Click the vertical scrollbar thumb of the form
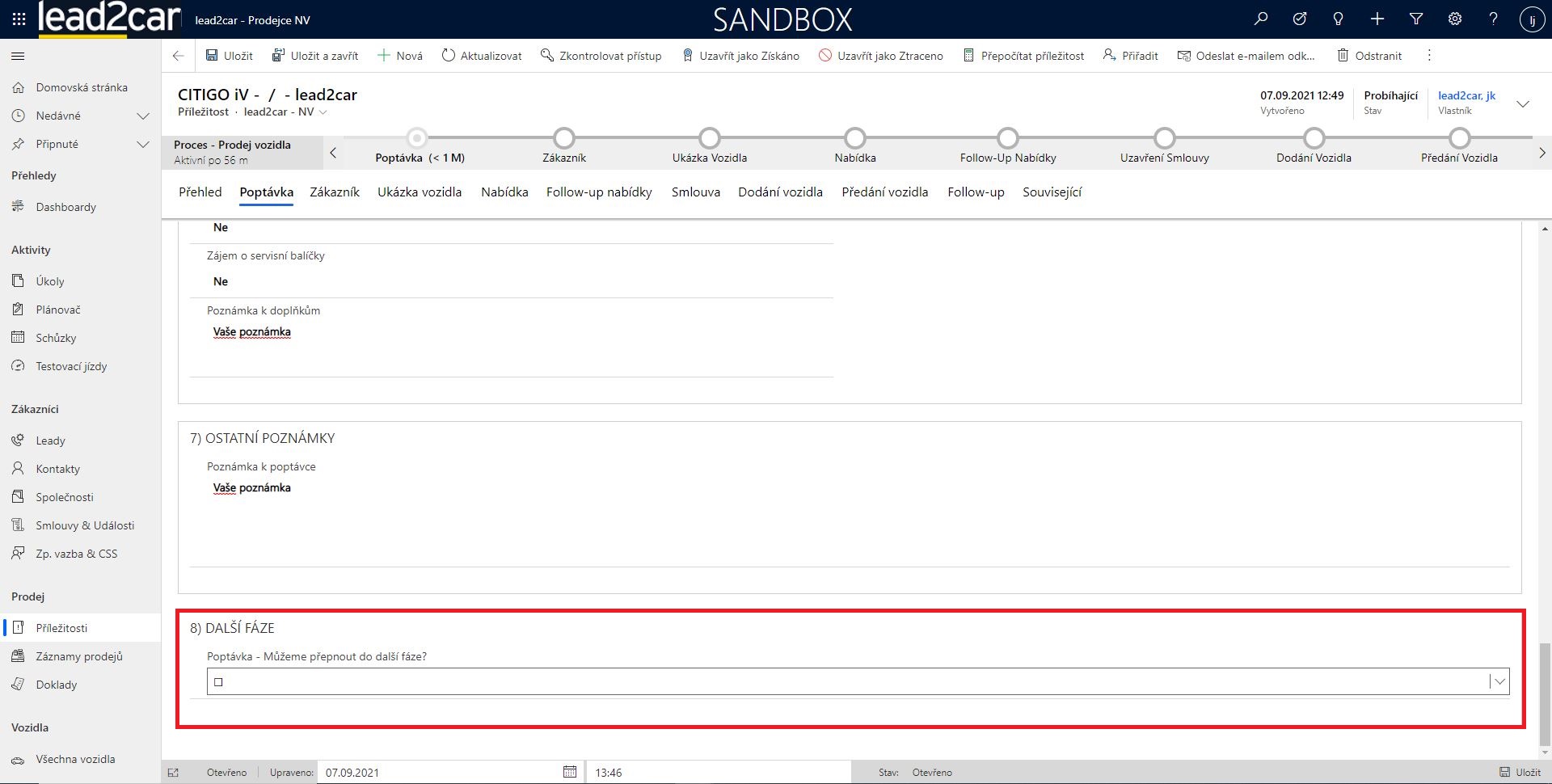1552x784 pixels. [x=1545, y=693]
